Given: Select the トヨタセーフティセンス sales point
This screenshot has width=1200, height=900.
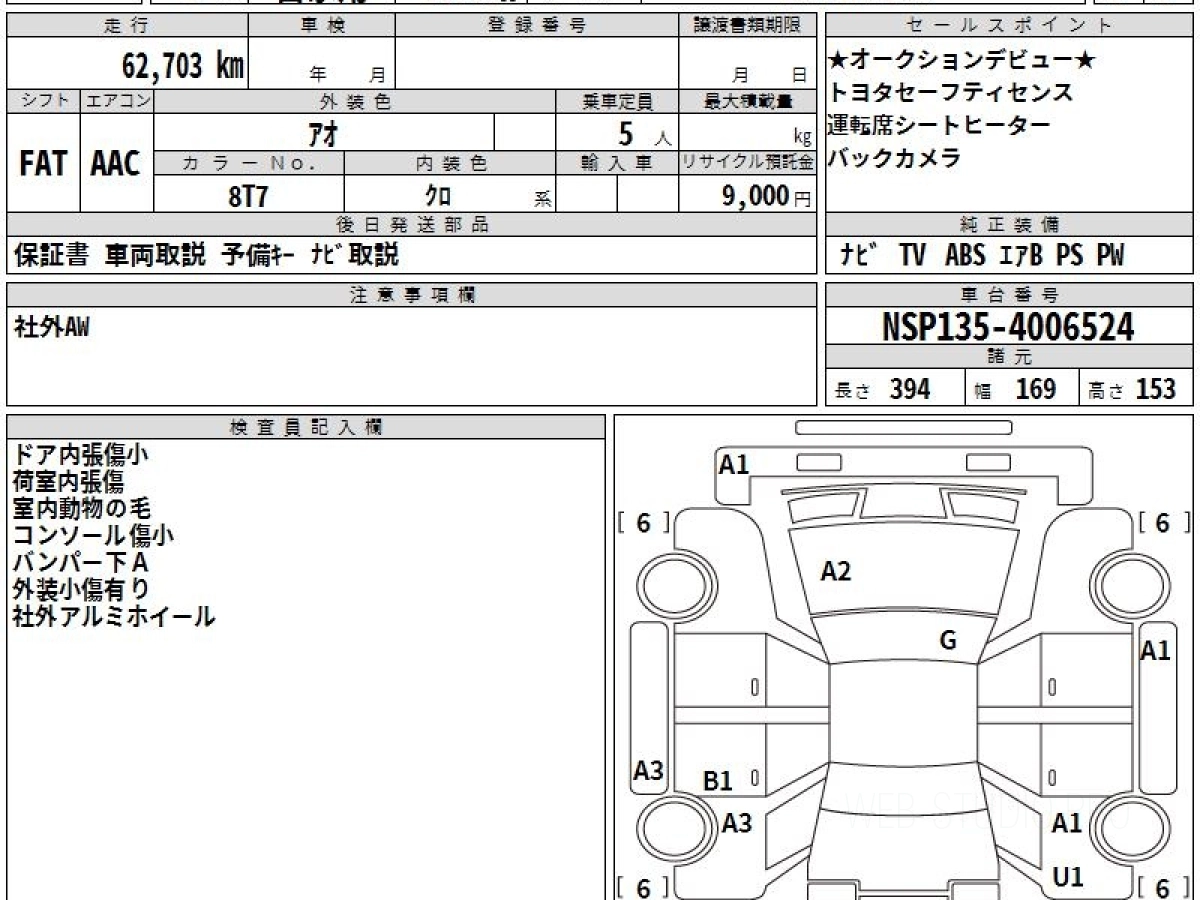Looking at the screenshot, I should click(950, 93).
